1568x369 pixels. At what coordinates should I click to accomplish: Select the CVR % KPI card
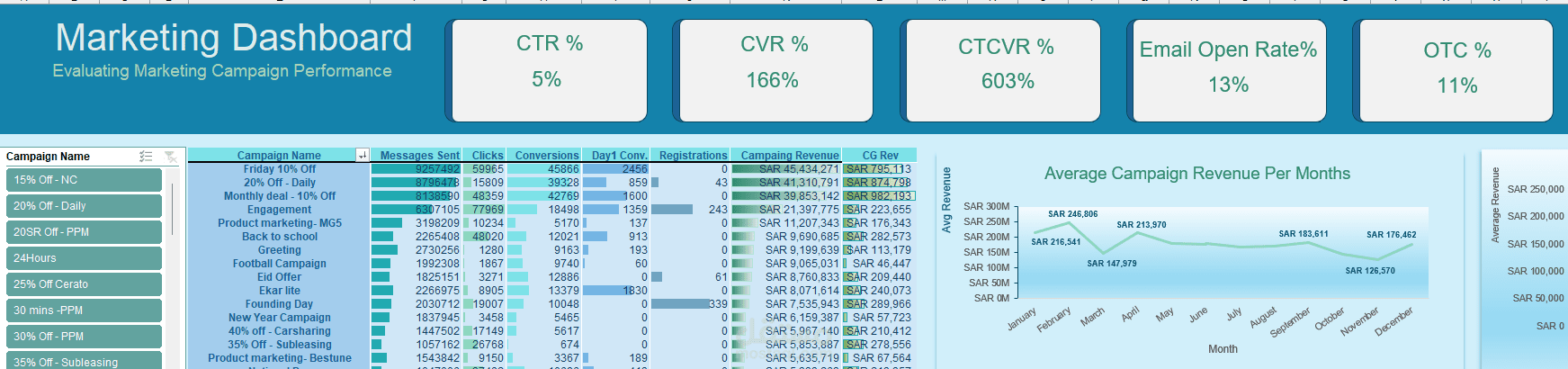point(774,70)
